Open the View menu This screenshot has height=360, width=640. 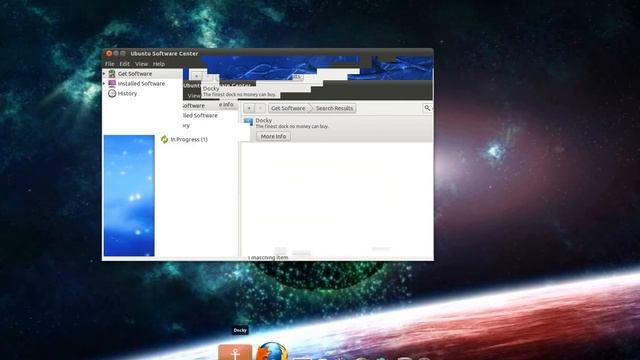coord(141,64)
